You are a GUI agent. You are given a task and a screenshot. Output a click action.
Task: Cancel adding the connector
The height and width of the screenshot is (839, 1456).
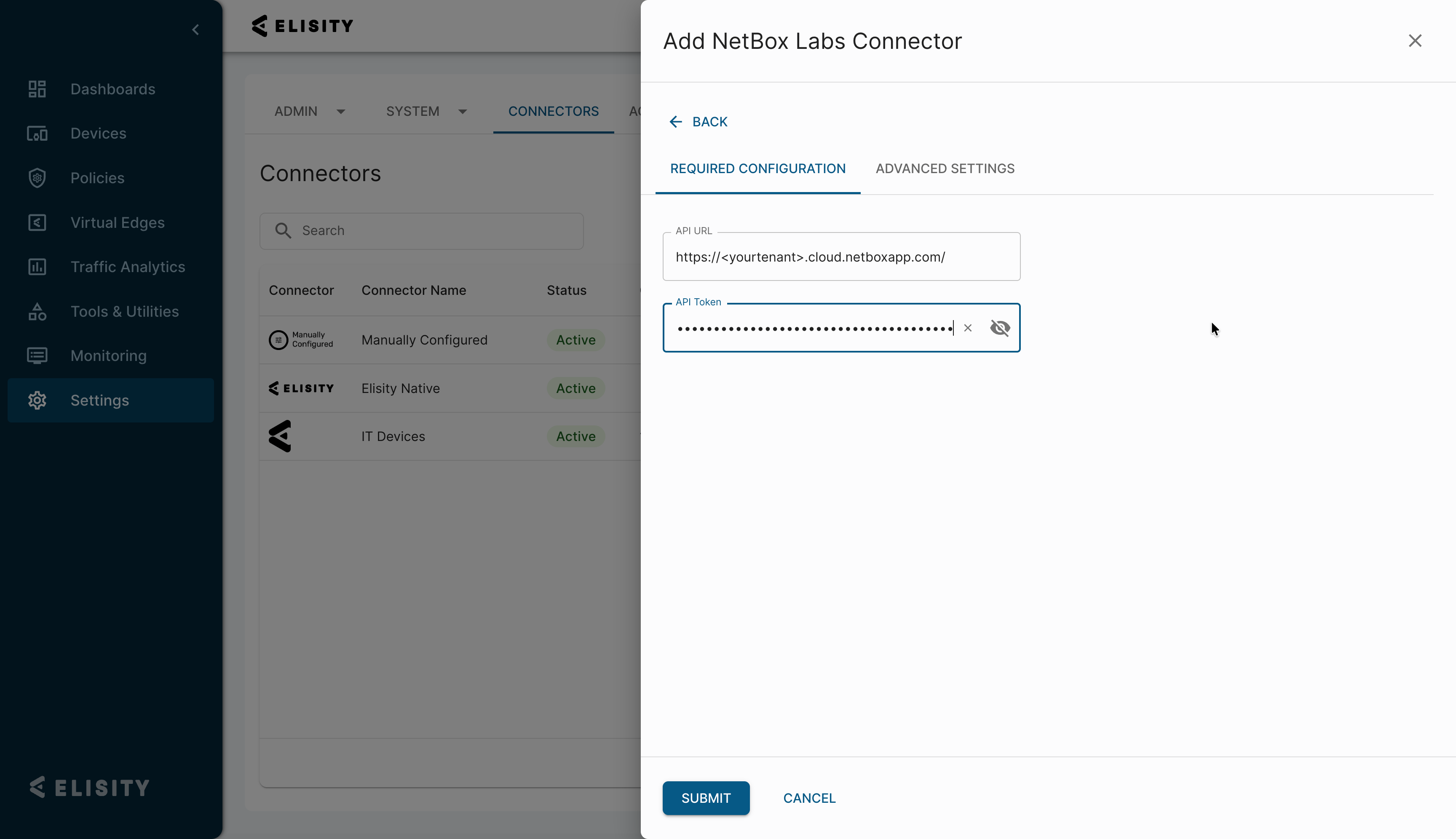pos(809,798)
